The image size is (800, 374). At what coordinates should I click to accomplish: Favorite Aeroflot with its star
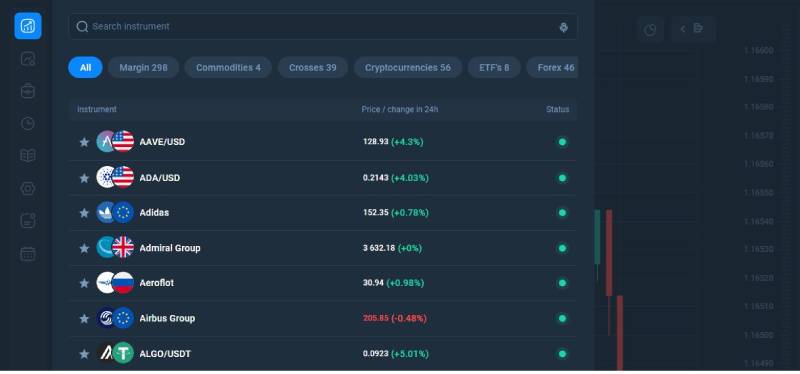tap(84, 283)
